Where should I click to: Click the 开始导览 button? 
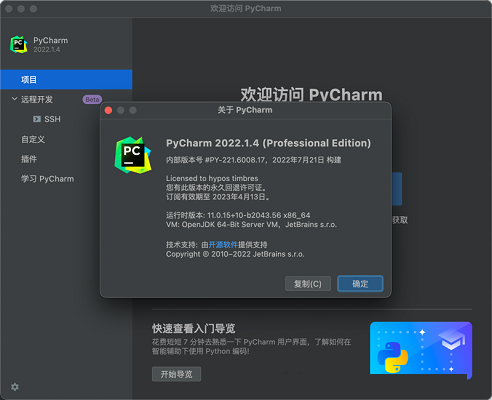pos(176,374)
